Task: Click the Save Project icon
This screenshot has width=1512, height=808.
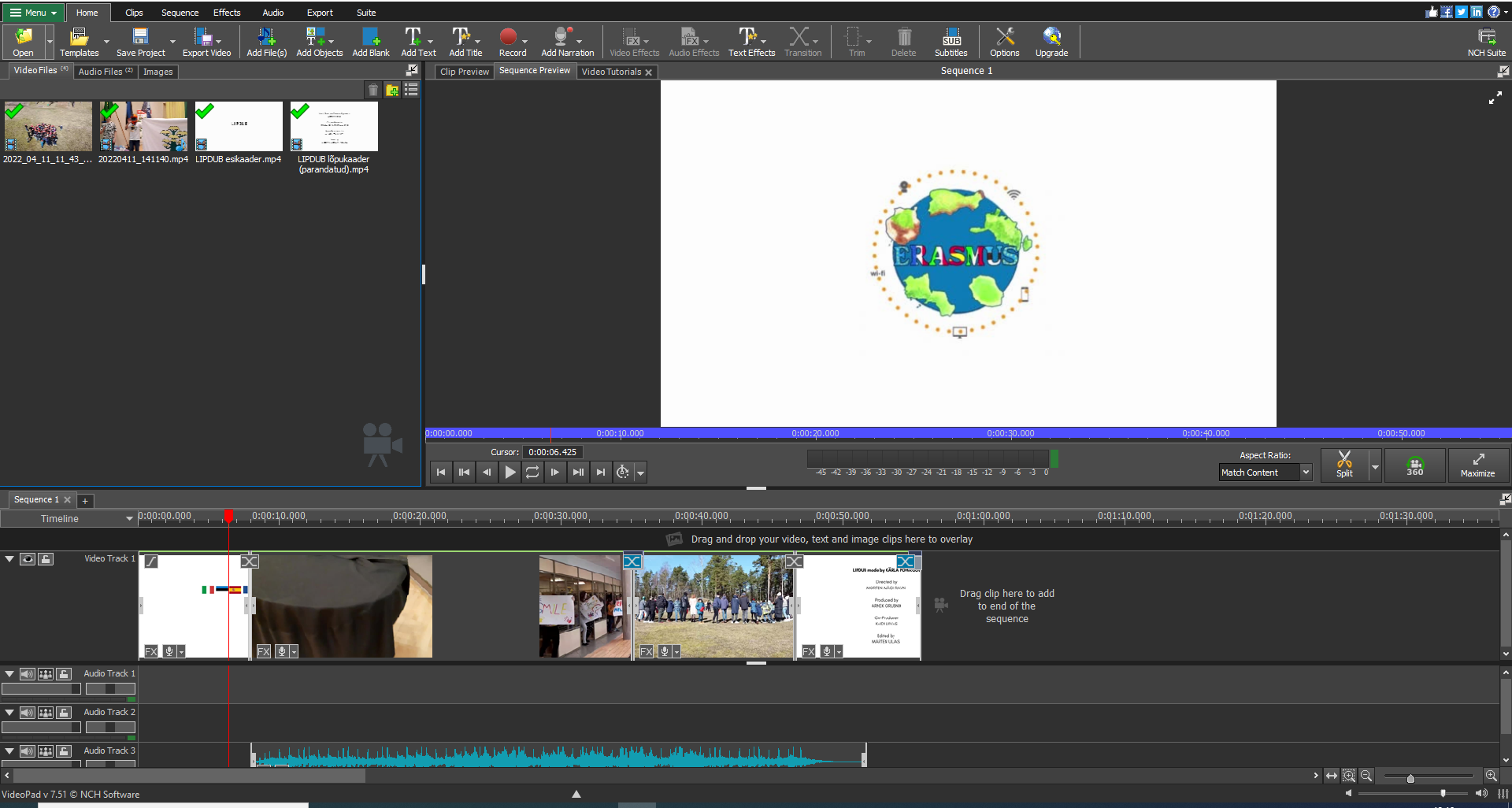Action: pyautogui.click(x=140, y=37)
